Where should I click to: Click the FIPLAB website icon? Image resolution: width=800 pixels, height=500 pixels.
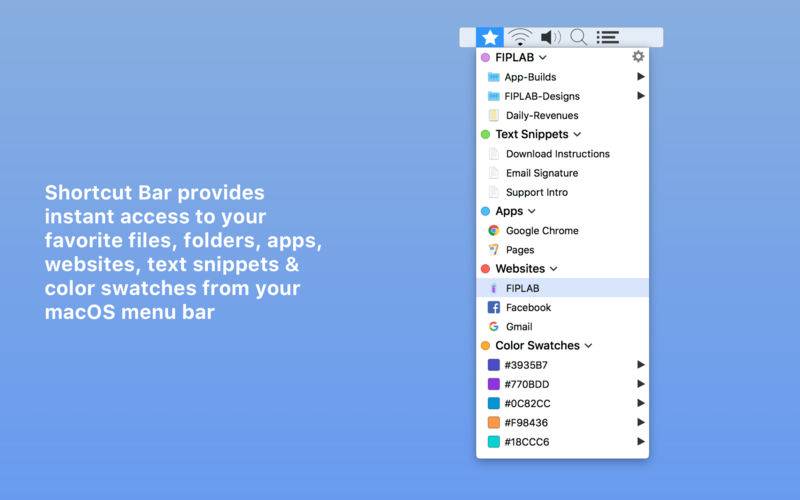click(x=493, y=288)
